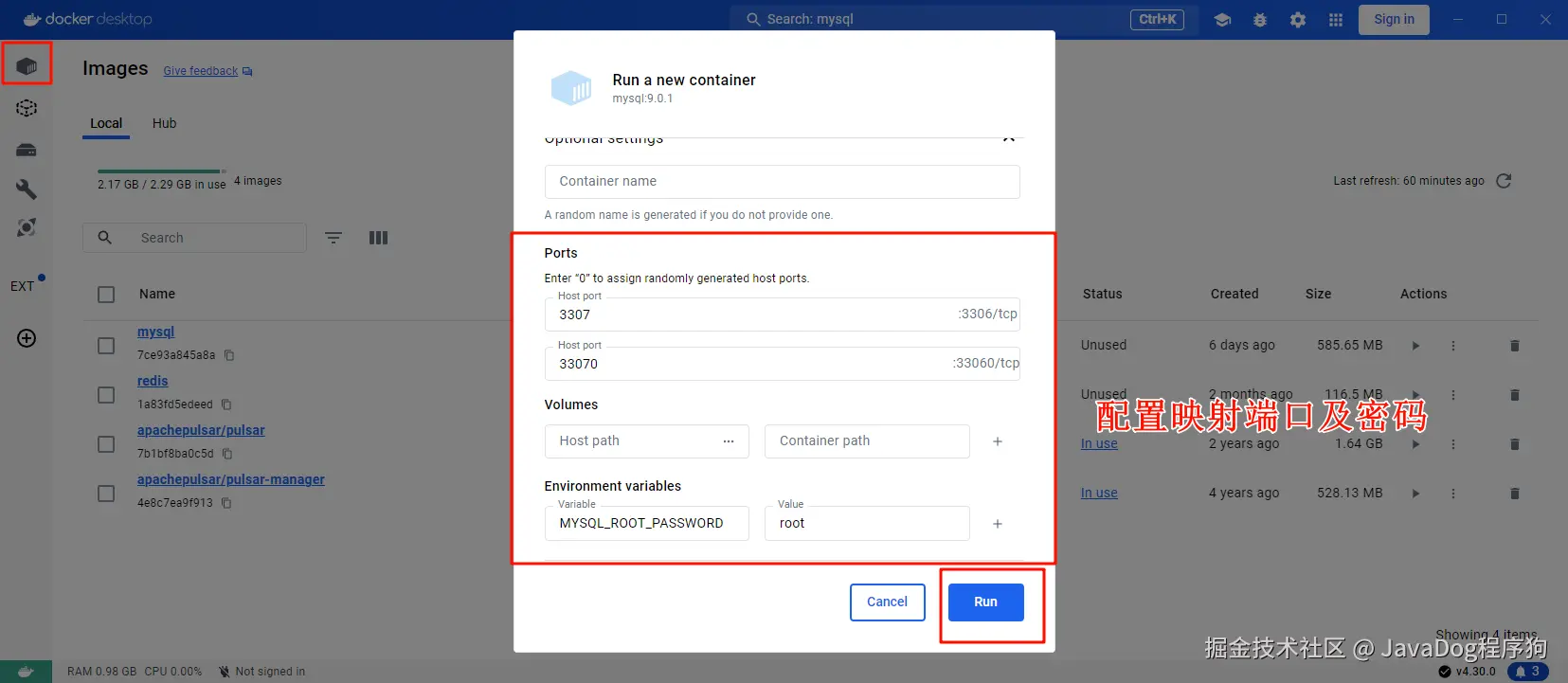Sort images by the Created column

coord(1235,295)
